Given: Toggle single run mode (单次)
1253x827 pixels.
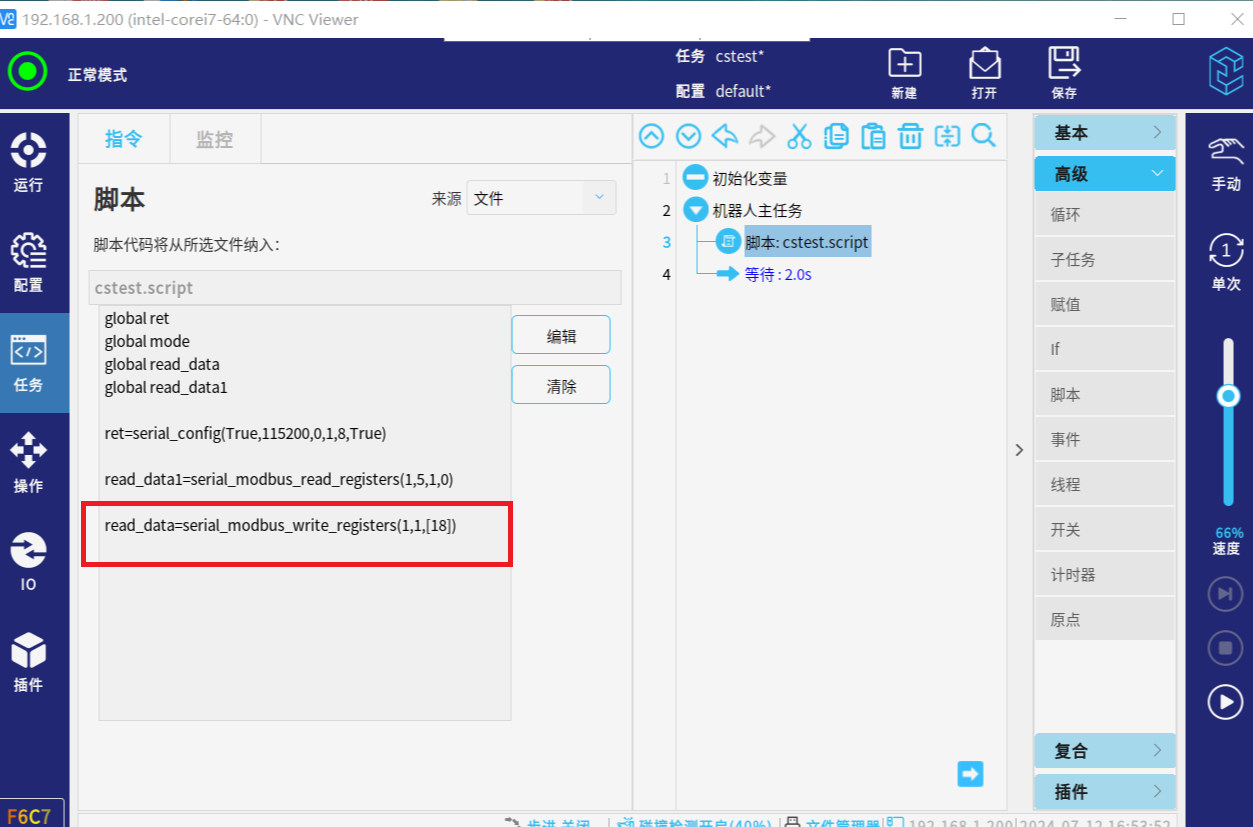Looking at the screenshot, I should tap(1225, 262).
